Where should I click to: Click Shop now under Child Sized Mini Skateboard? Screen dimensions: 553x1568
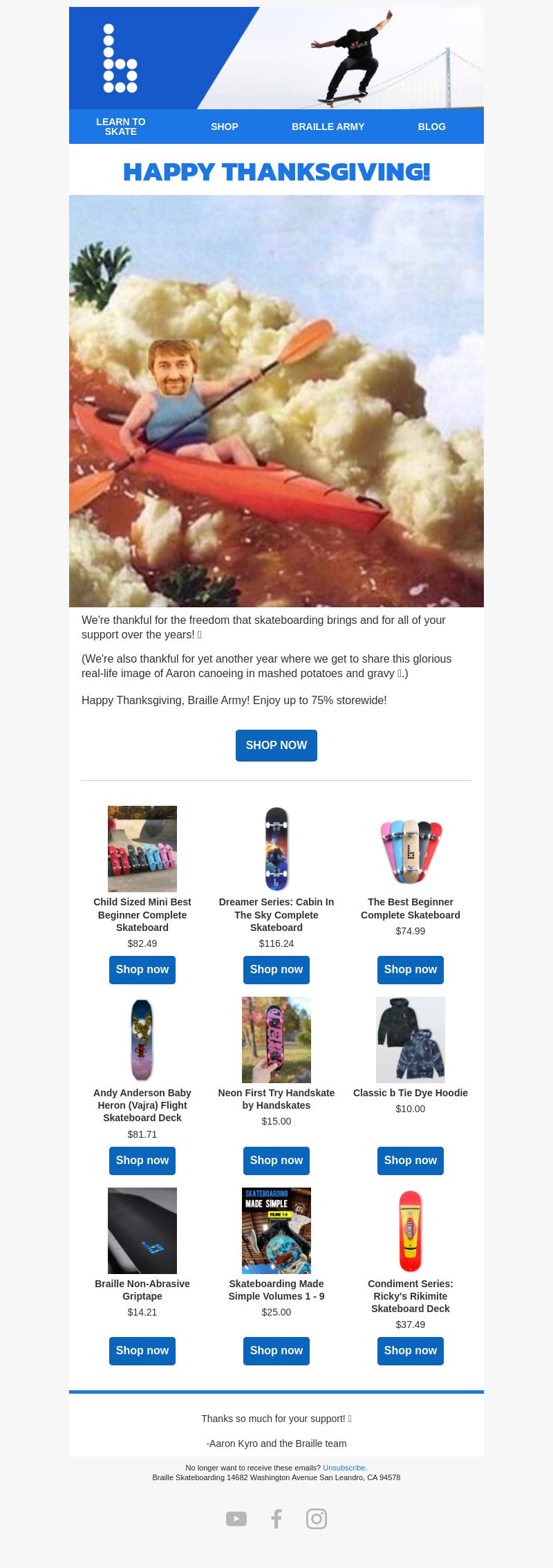coord(142,970)
